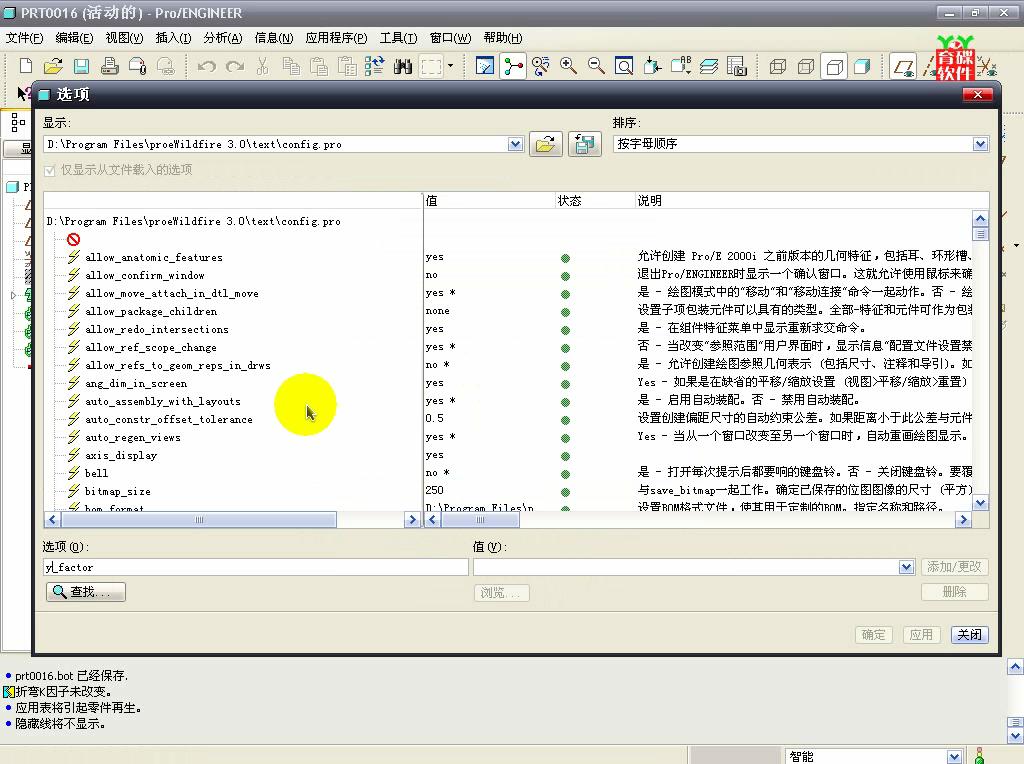
Task: Open dropdown arrow beside selection box icon
Action: click(x=450, y=66)
